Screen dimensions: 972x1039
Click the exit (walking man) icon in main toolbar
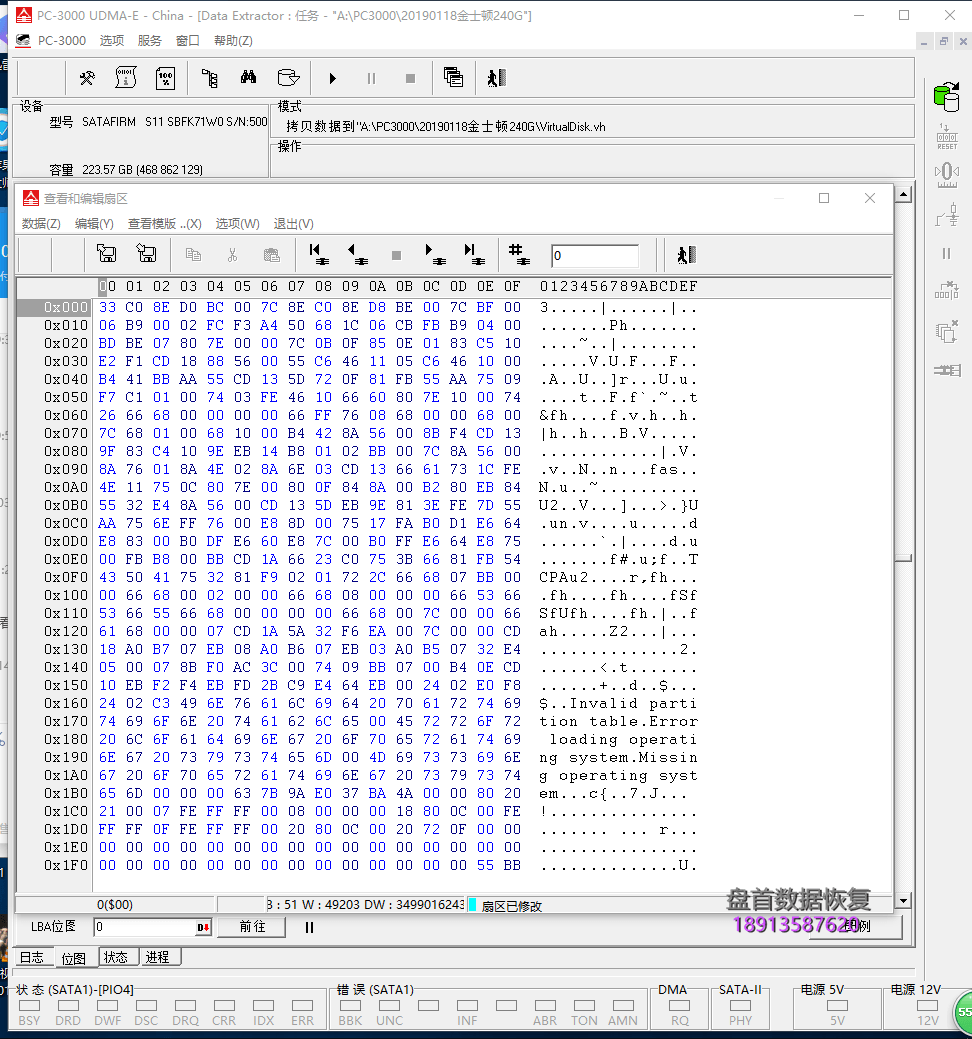click(x=496, y=78)
